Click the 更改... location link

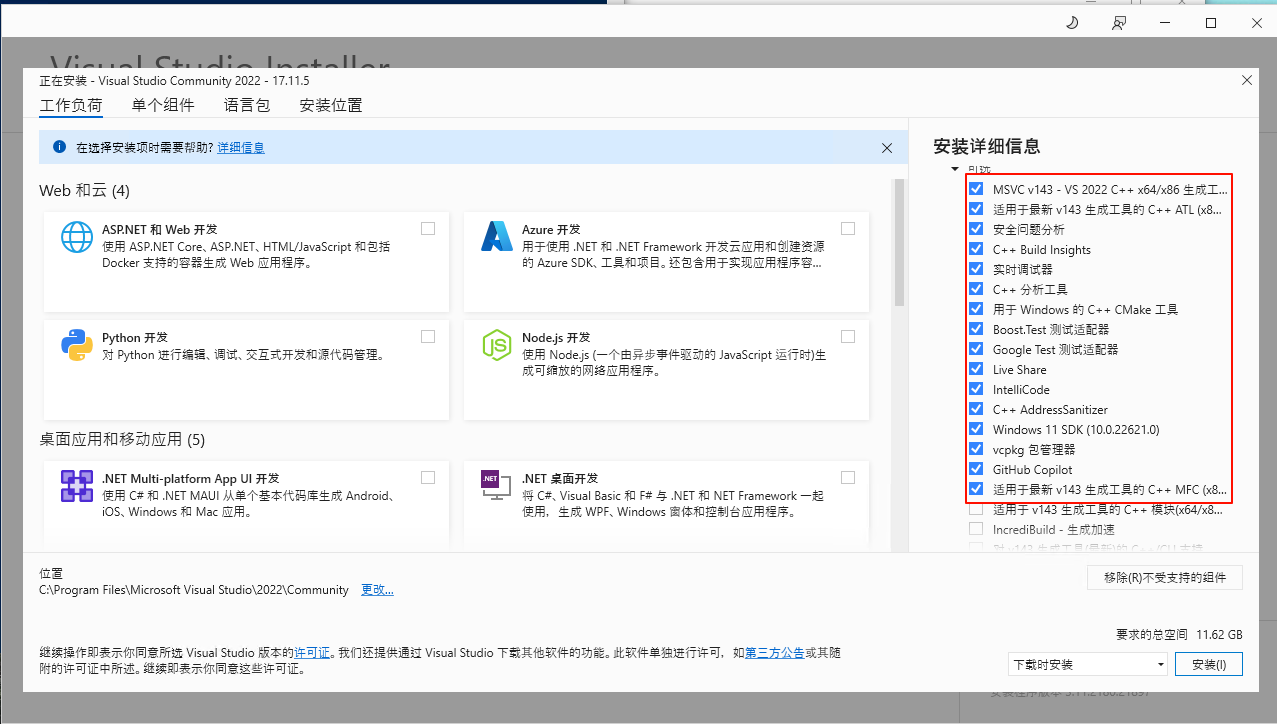377,589
